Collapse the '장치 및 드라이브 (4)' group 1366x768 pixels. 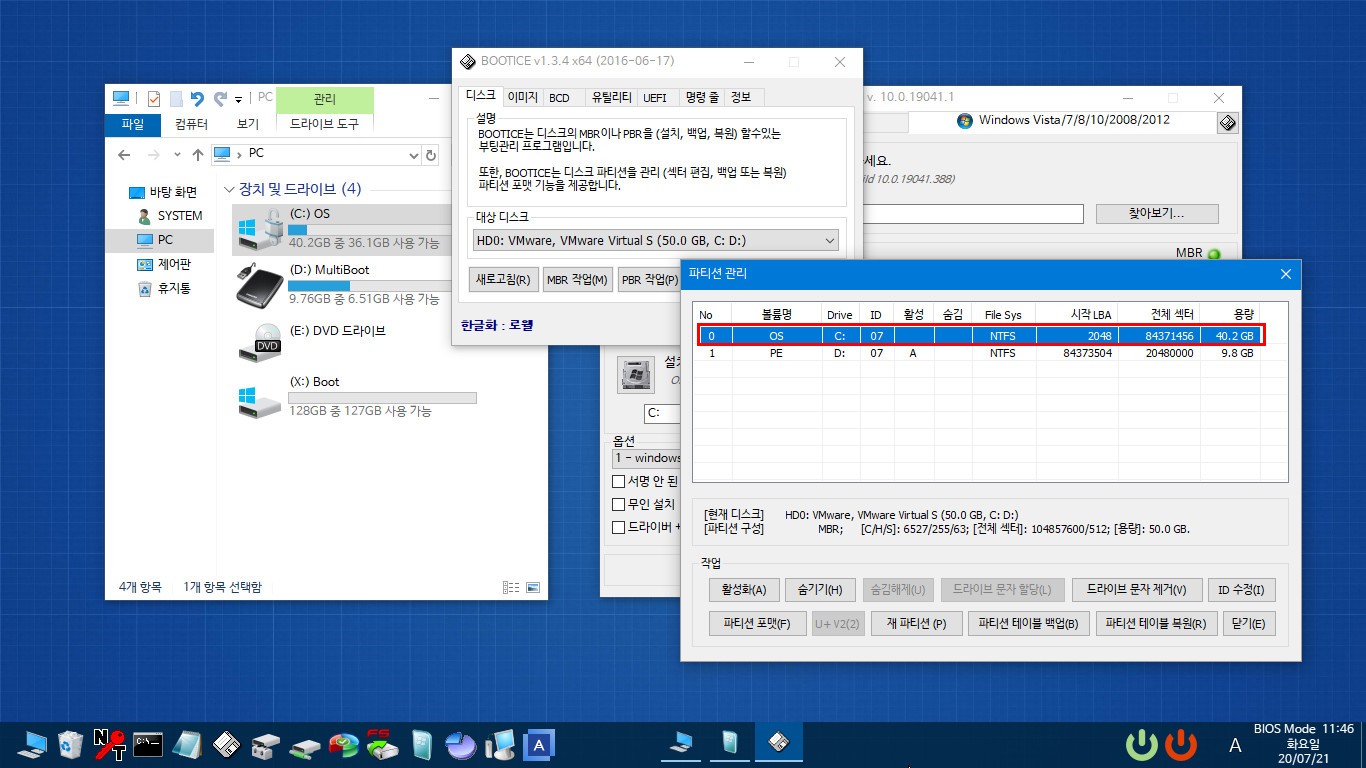coord(230,189)
